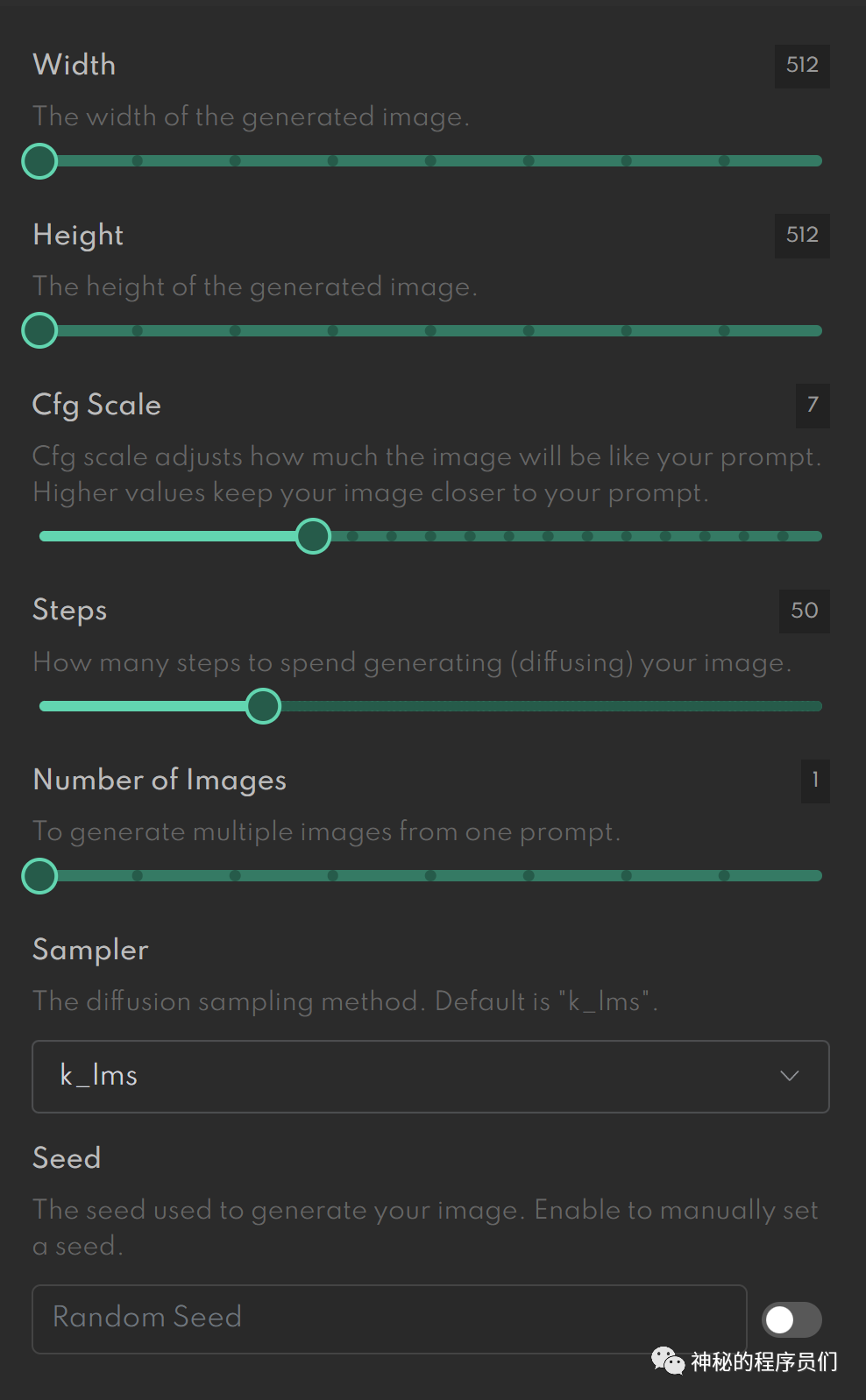Click the Steps value box showing 50
Screen dimensions: 866x1400
(x=805, y=611)
